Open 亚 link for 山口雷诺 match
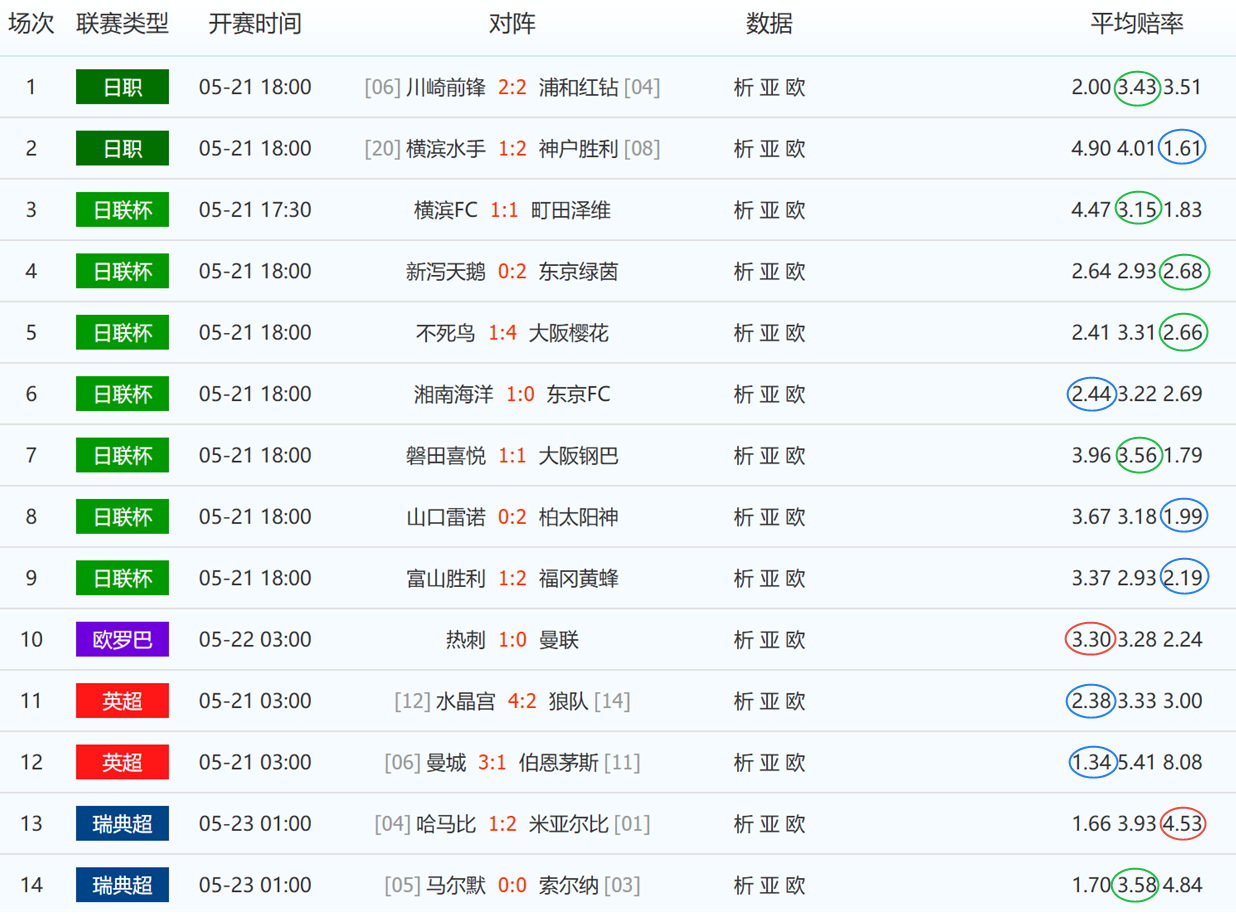 769,517
